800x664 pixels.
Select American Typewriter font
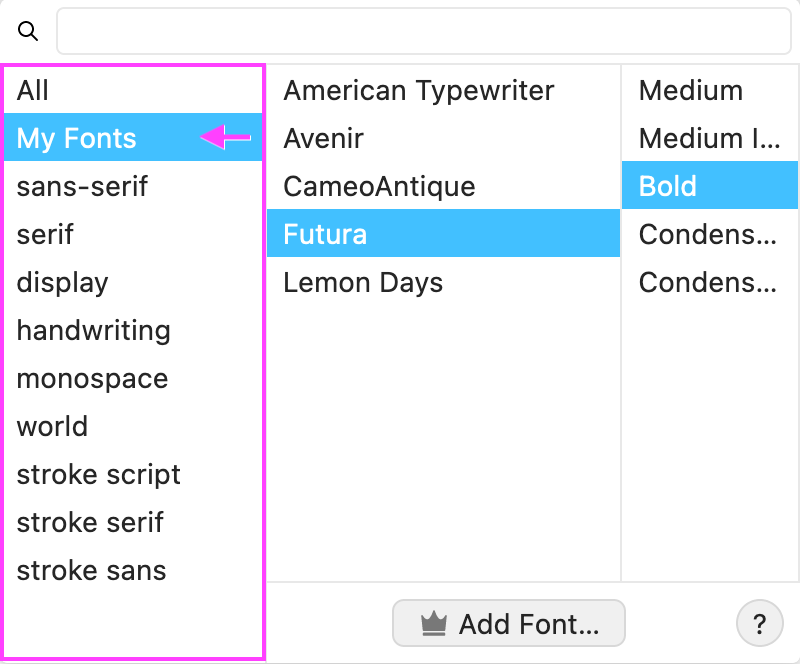tap(418, 91)
